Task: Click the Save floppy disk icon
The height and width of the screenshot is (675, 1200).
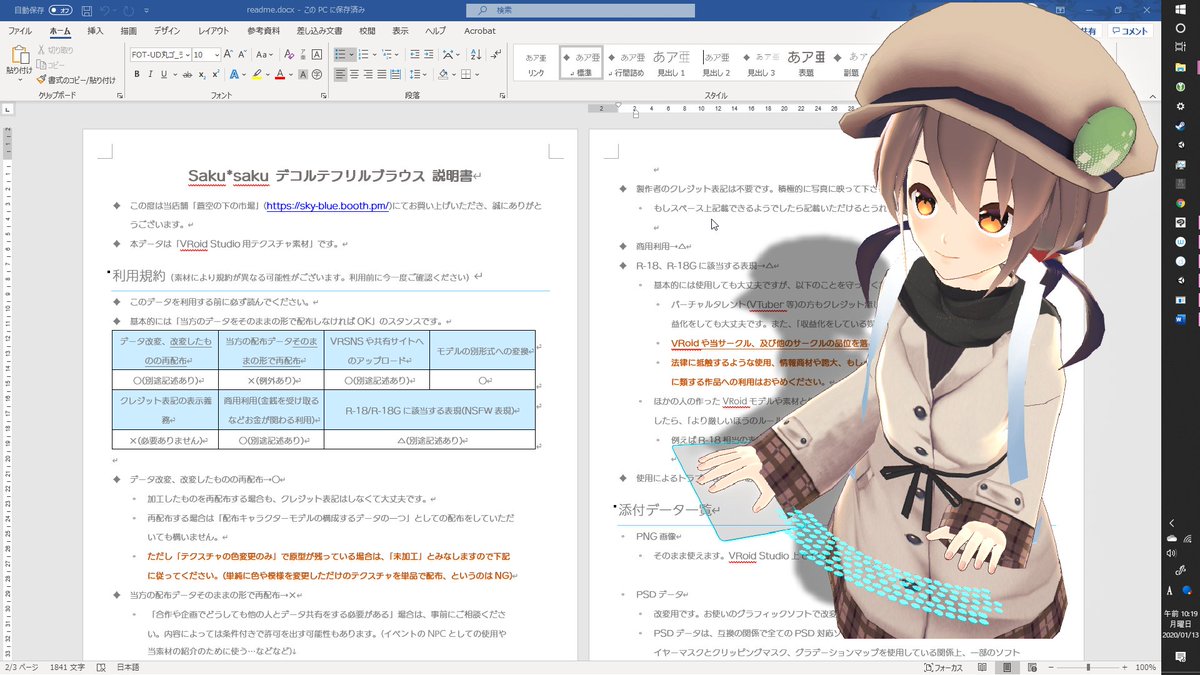Action: pyautogui.click(x=89, y=9)
